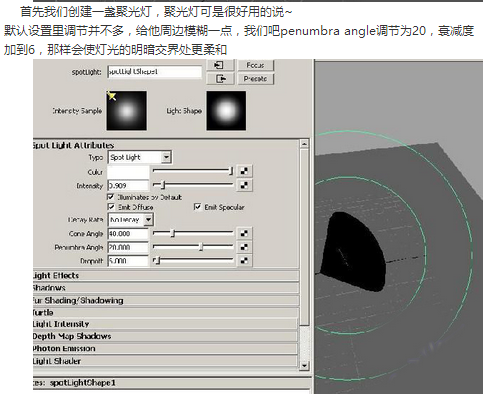Screen dimensions: 487x396
Task: Click the map button beside Penumbra Angle
Action: (x=244, y=247)
